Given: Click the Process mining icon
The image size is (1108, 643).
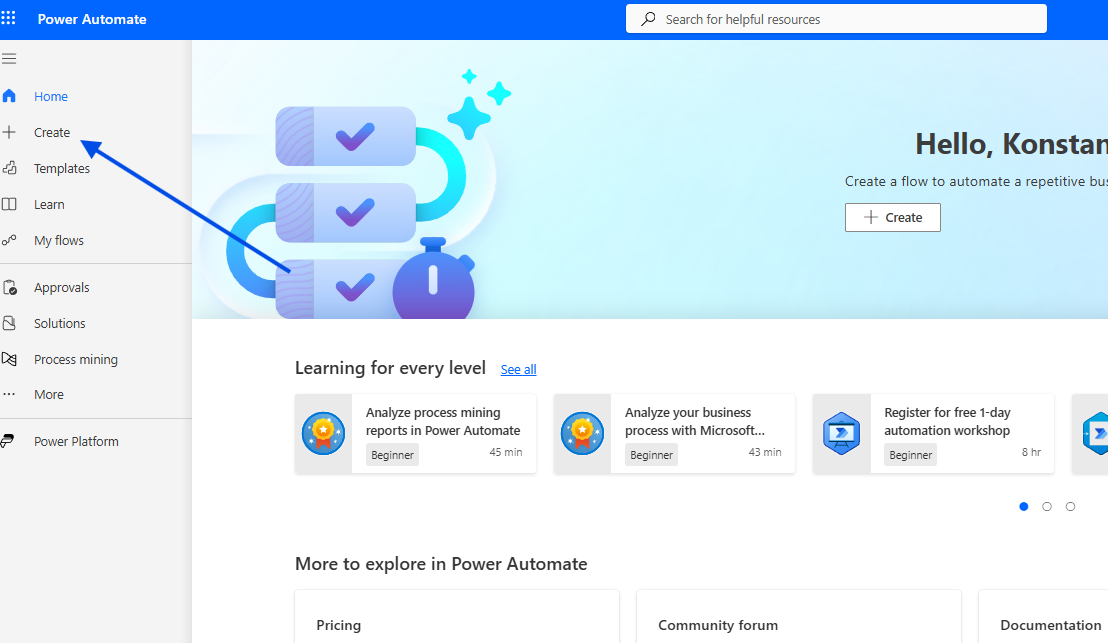Looking at the screenshot, I should pos(9,359).
